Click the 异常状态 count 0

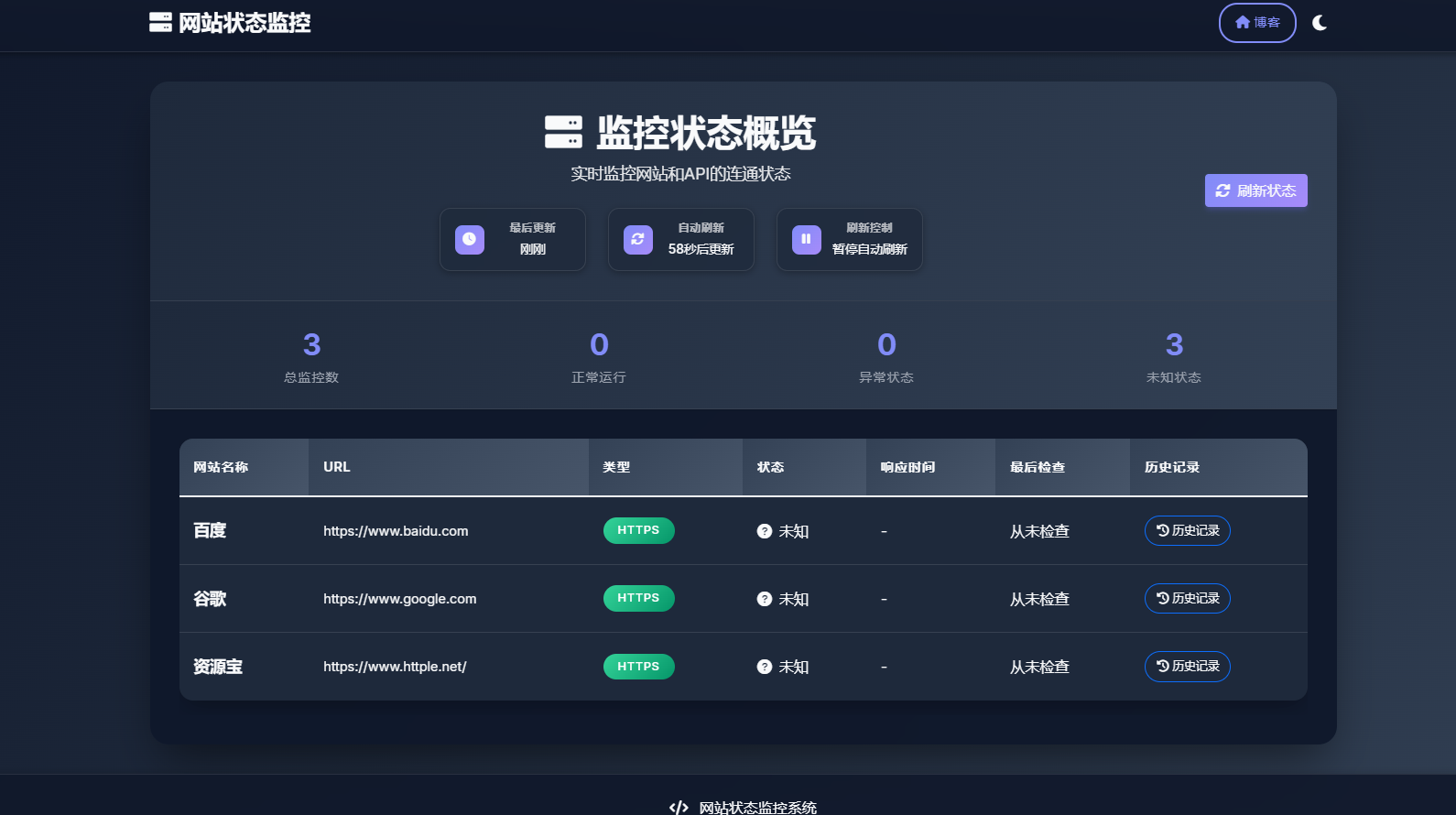(886, 344)
